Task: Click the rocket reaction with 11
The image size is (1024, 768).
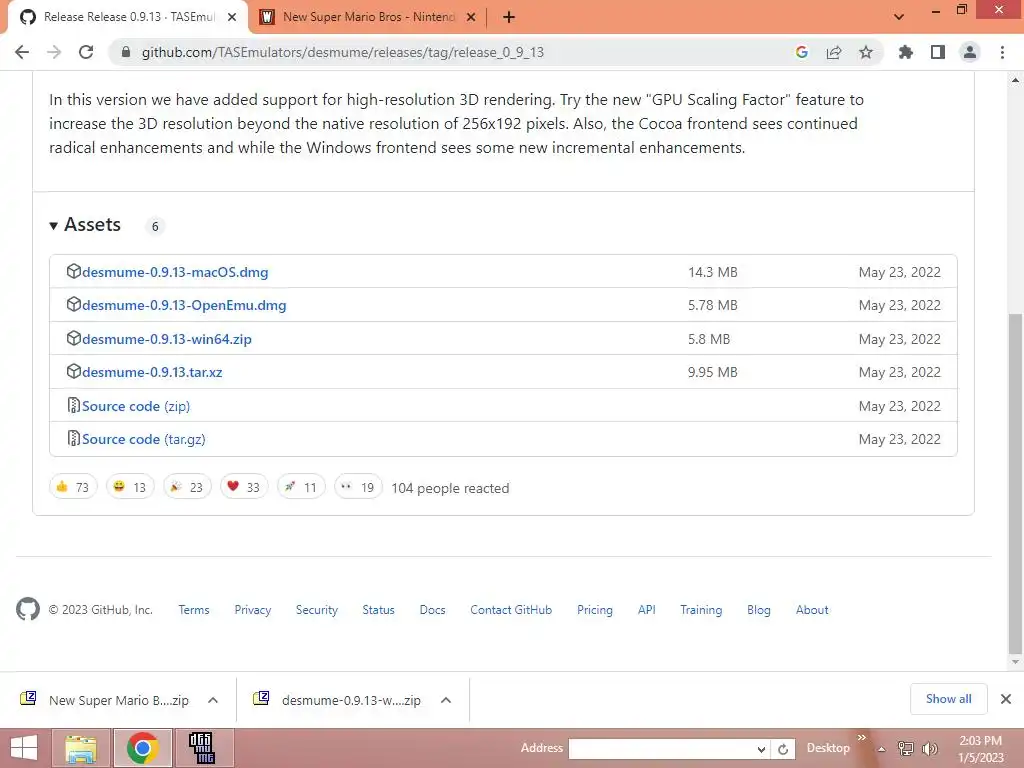Action: click(x=301, y=487)
